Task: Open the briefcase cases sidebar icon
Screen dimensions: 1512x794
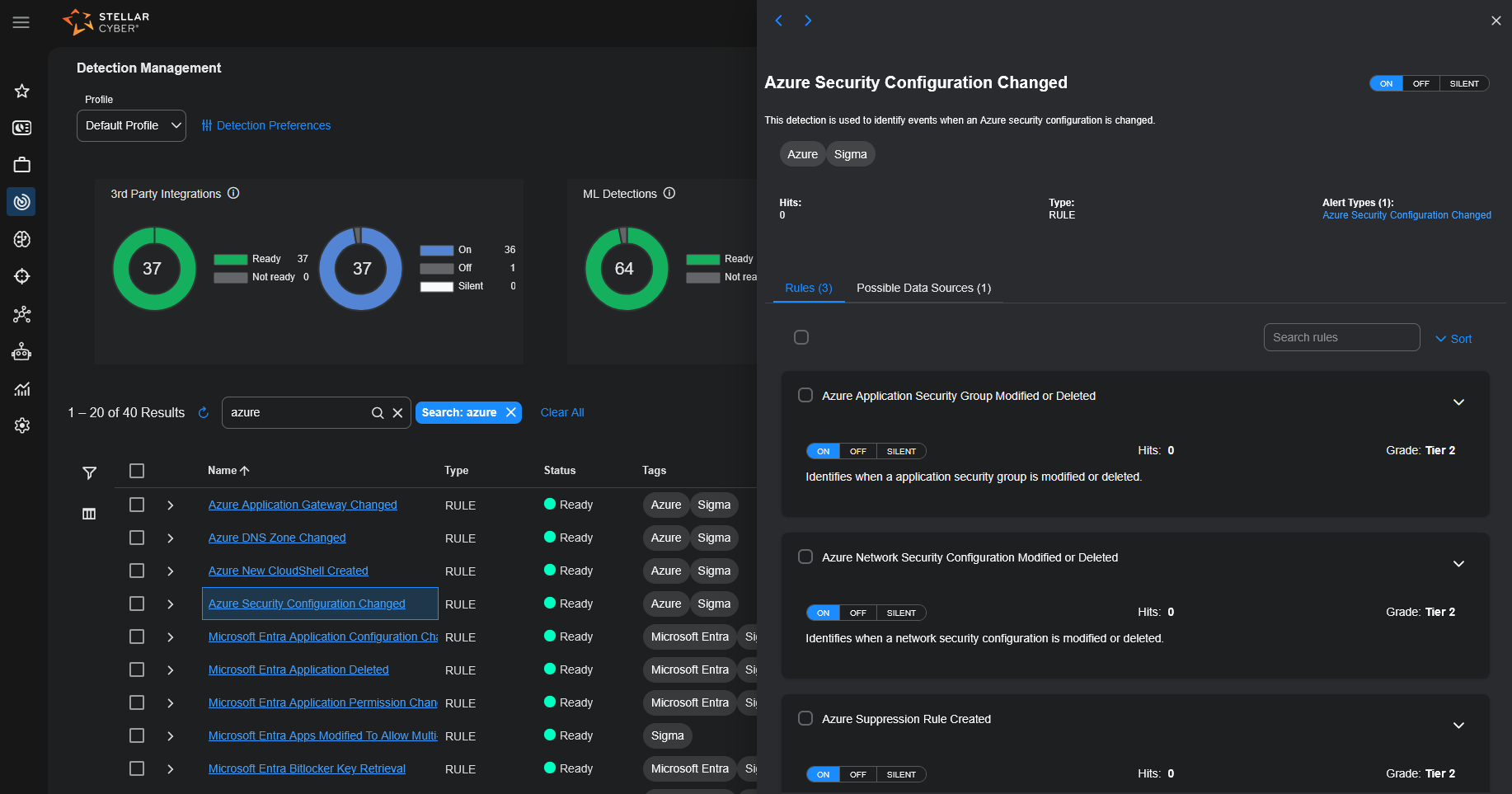Action: pos(22,165)
